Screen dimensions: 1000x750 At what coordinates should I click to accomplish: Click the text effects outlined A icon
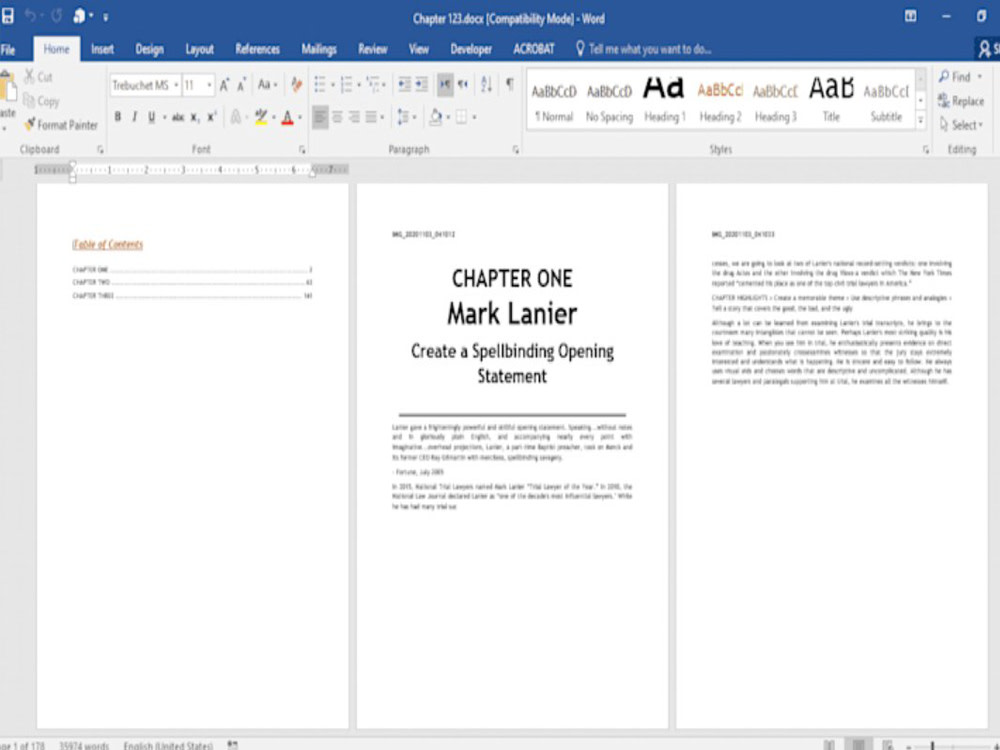(236, 117)
